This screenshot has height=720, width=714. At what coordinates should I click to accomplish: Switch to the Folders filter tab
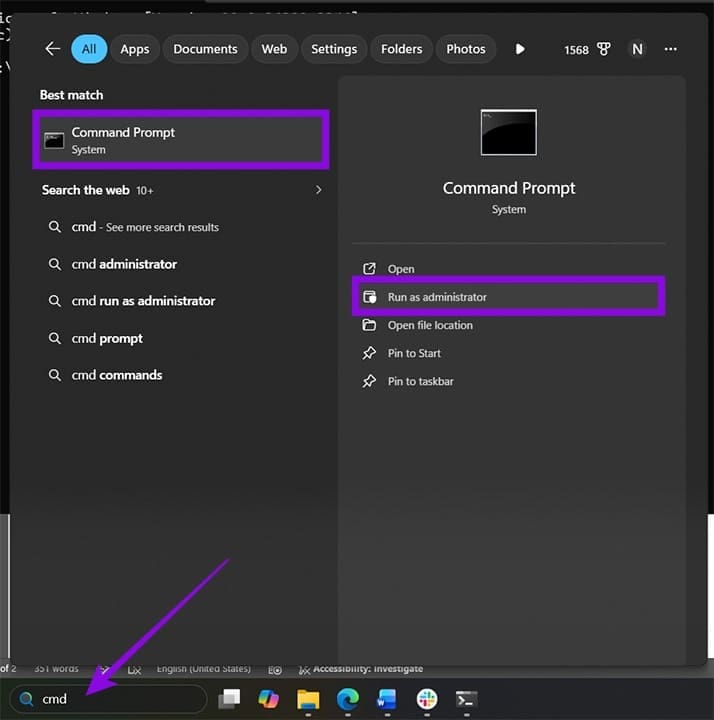pos(401,49)
